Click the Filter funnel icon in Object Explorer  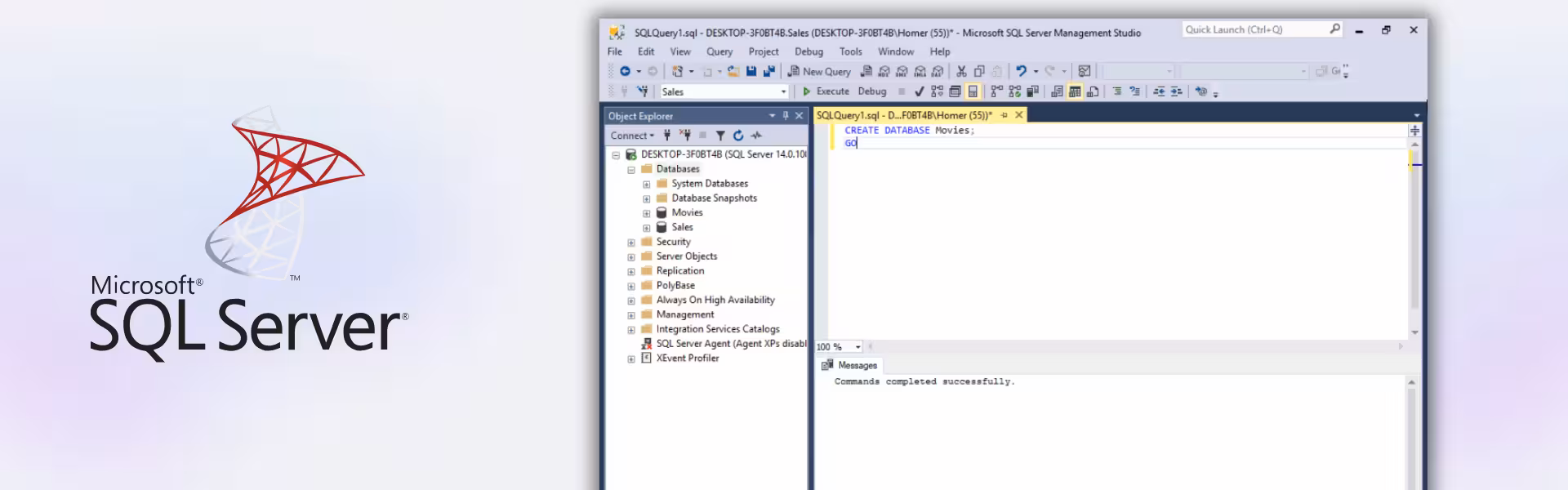tap(720, 136)
